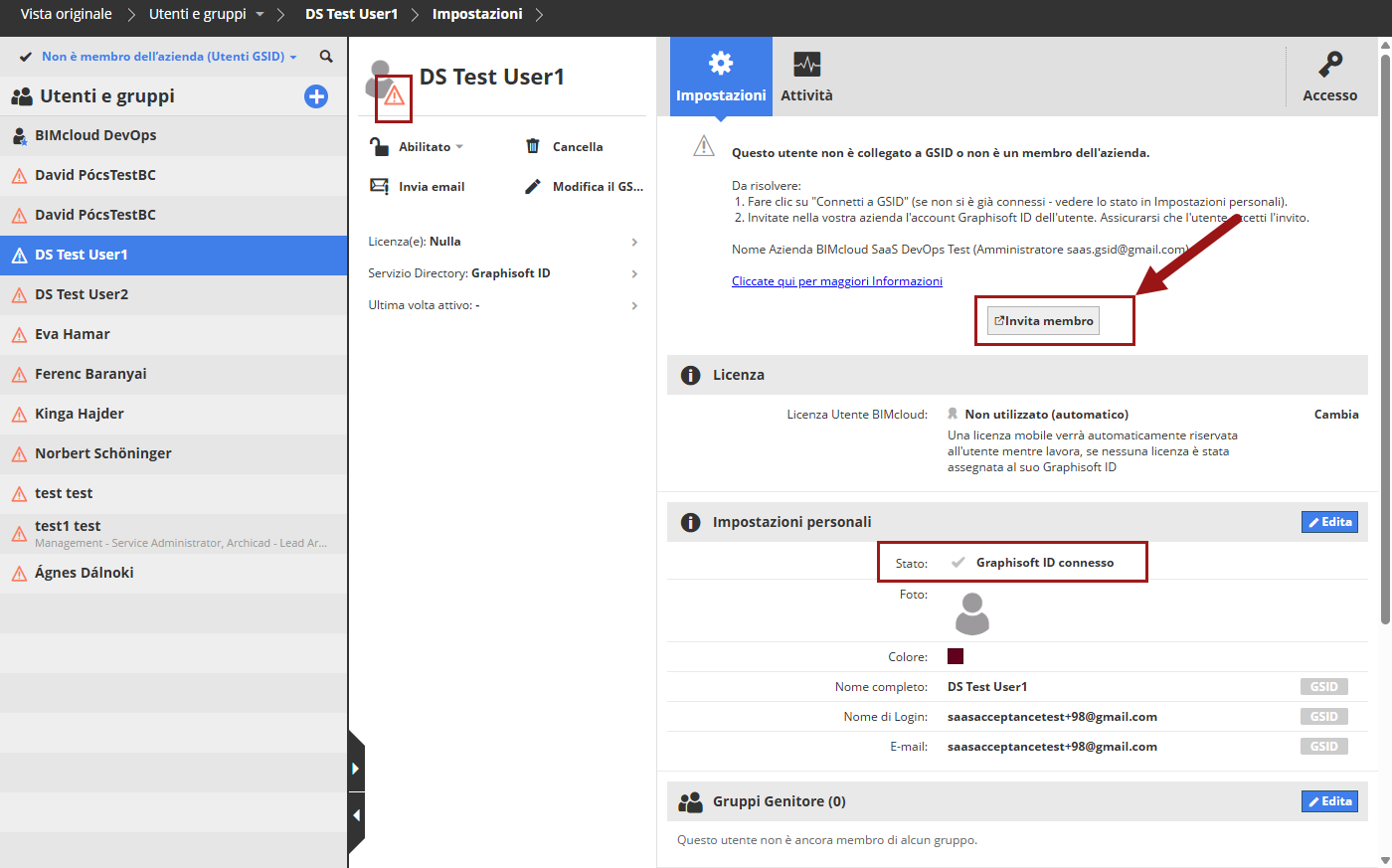Add a new user with plus icon
The image size is (1392, 868).
coord(316,96)
